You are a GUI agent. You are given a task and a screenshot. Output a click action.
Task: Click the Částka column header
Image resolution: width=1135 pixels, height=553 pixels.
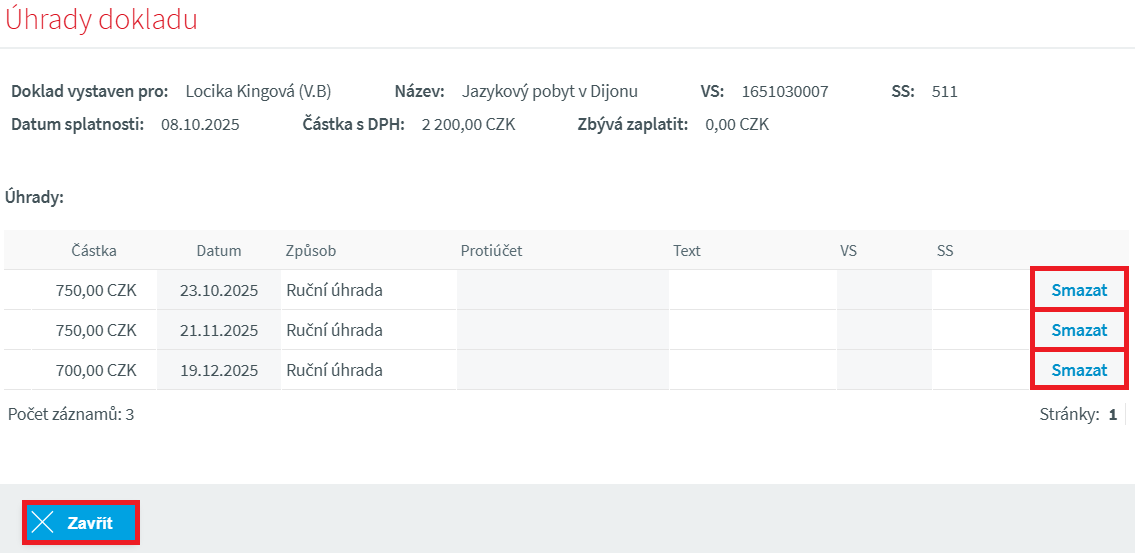94,251
